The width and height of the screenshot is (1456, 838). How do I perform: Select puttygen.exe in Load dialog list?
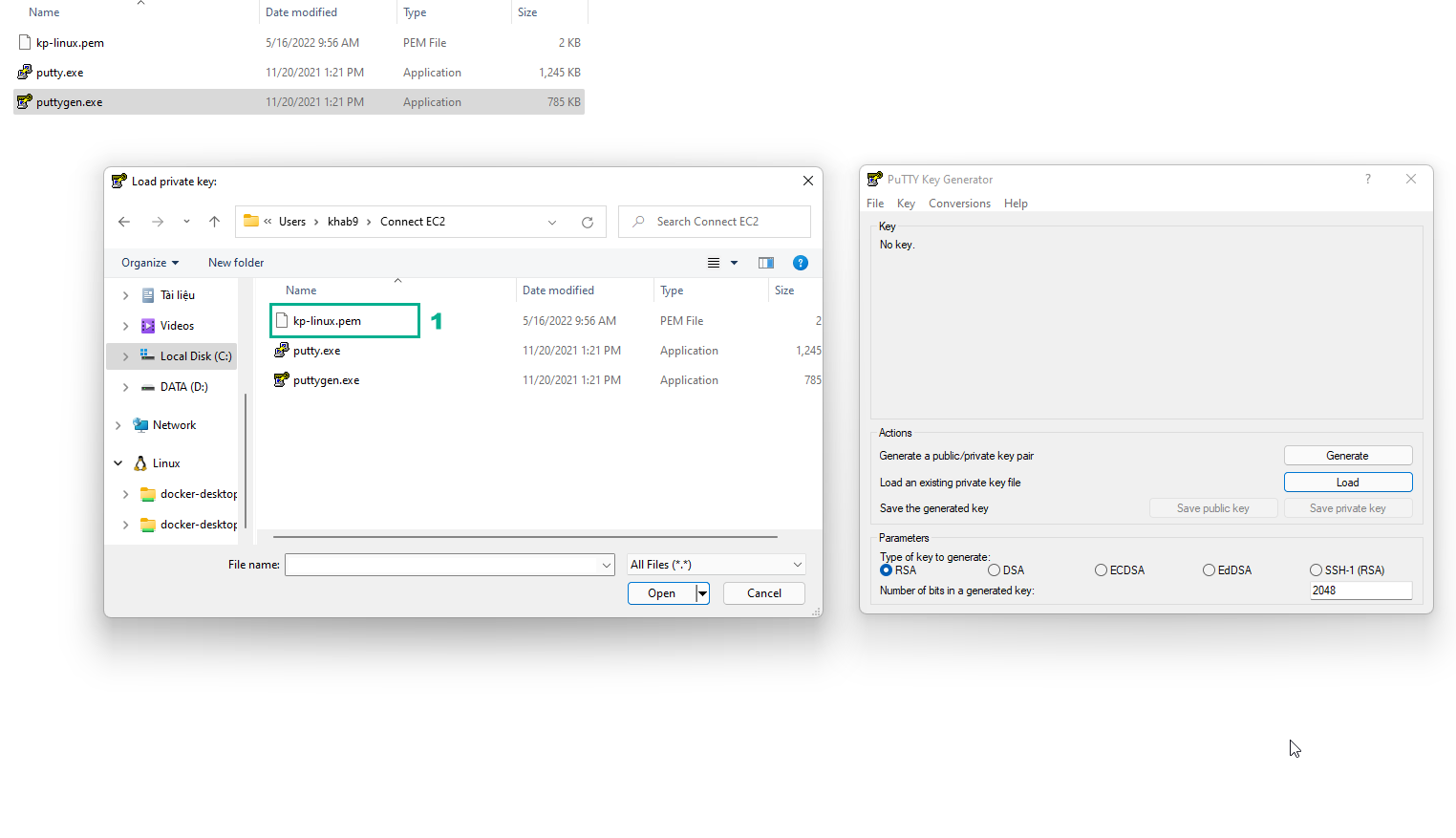326,380
